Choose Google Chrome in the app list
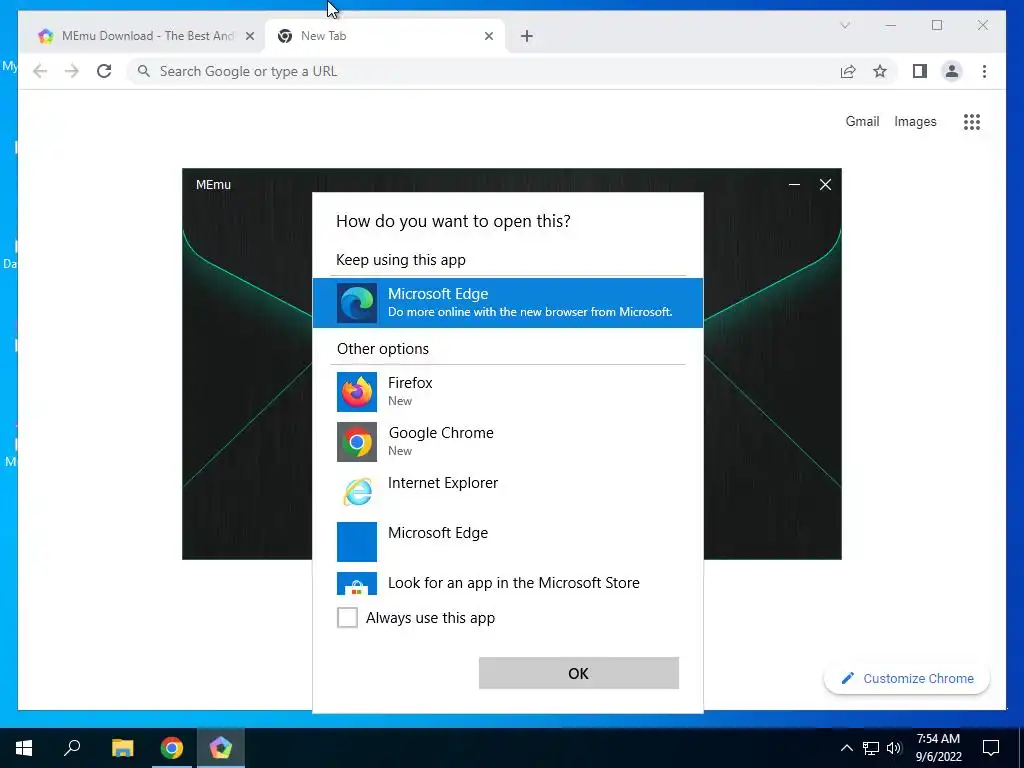 coord(507,441)
